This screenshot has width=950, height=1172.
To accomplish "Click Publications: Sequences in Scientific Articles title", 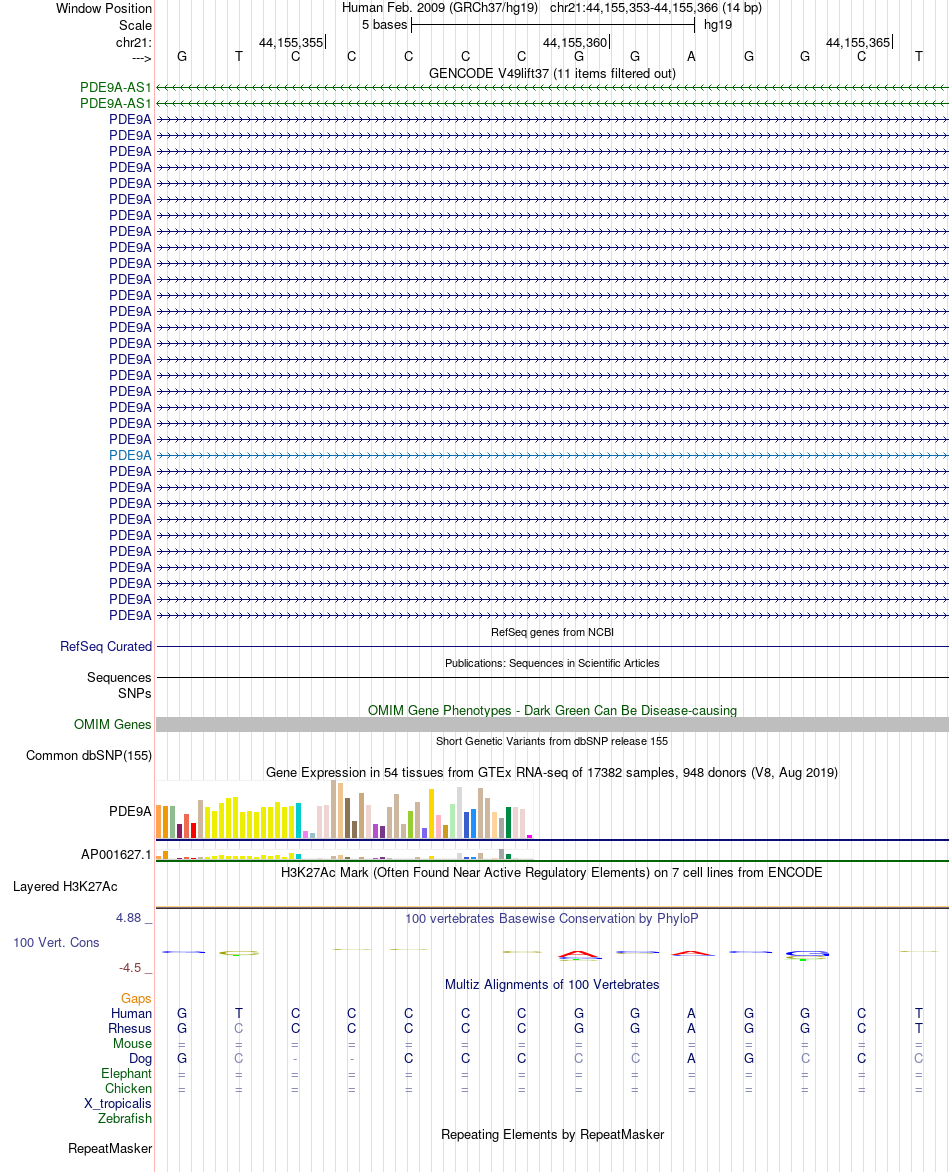I will (552, 663).
